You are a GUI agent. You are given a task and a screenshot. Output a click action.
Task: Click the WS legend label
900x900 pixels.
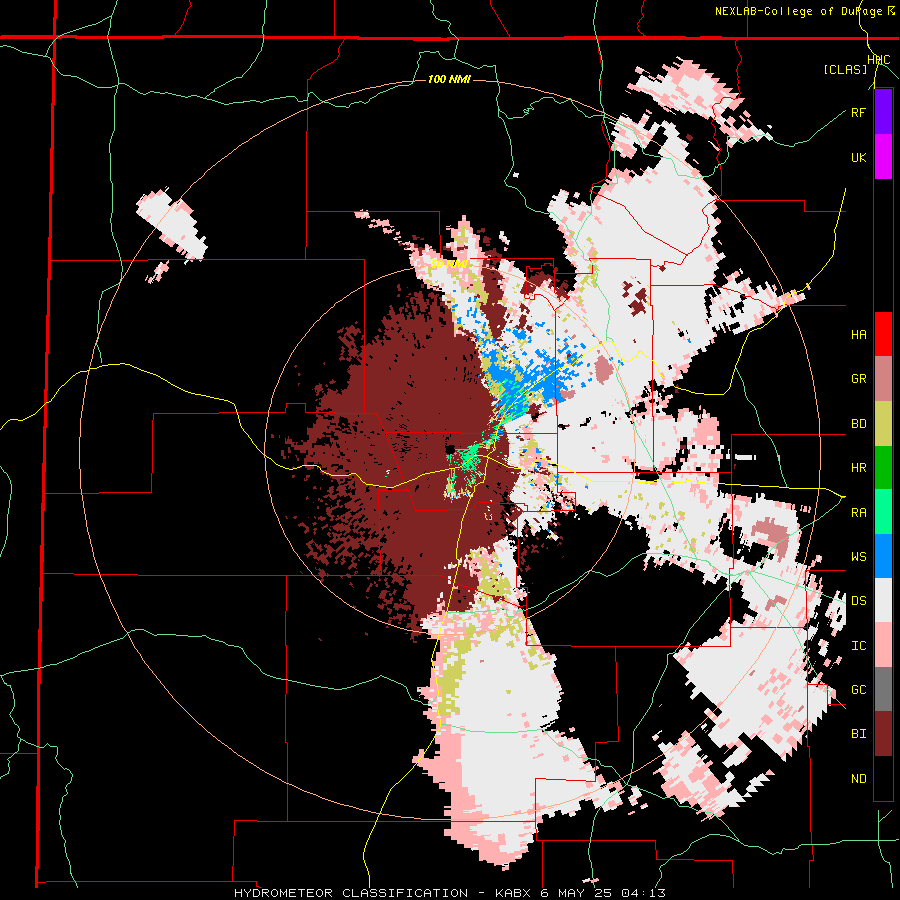859,557
